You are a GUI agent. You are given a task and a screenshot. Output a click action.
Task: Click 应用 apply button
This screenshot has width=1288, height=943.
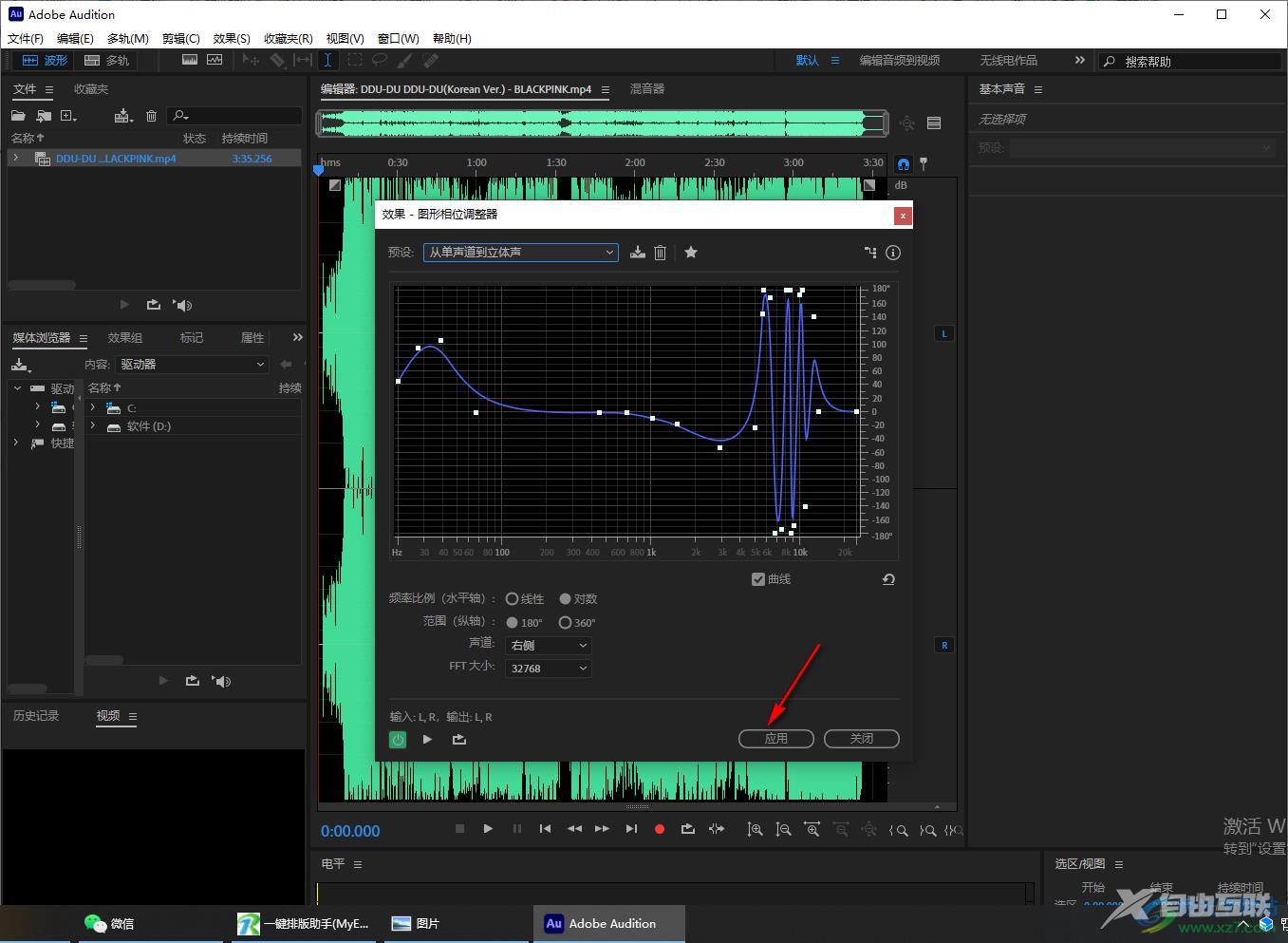(x=776, y=739)
